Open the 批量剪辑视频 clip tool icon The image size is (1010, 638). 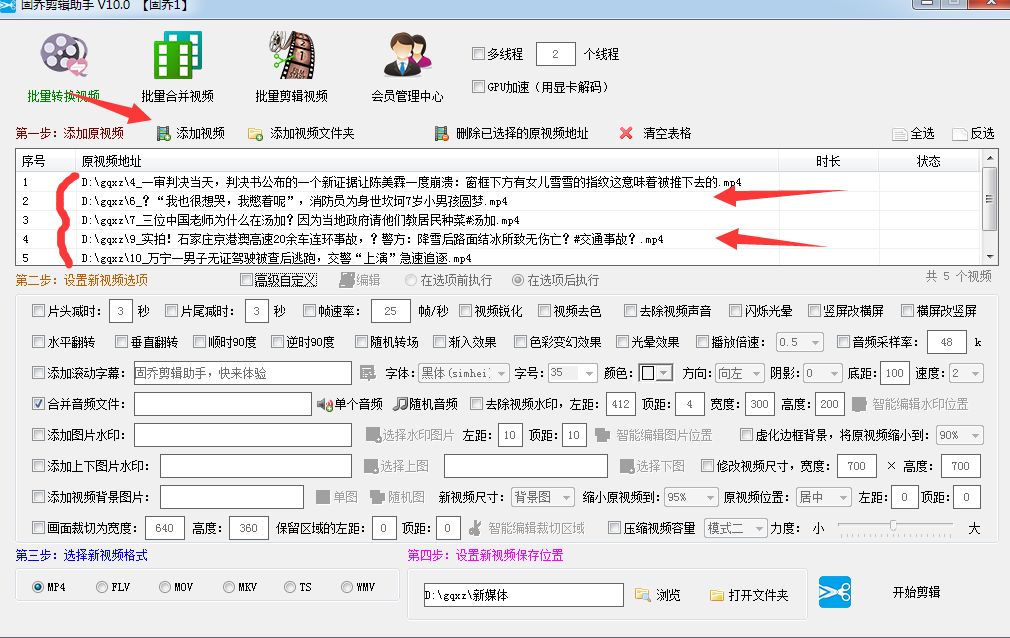291,57
